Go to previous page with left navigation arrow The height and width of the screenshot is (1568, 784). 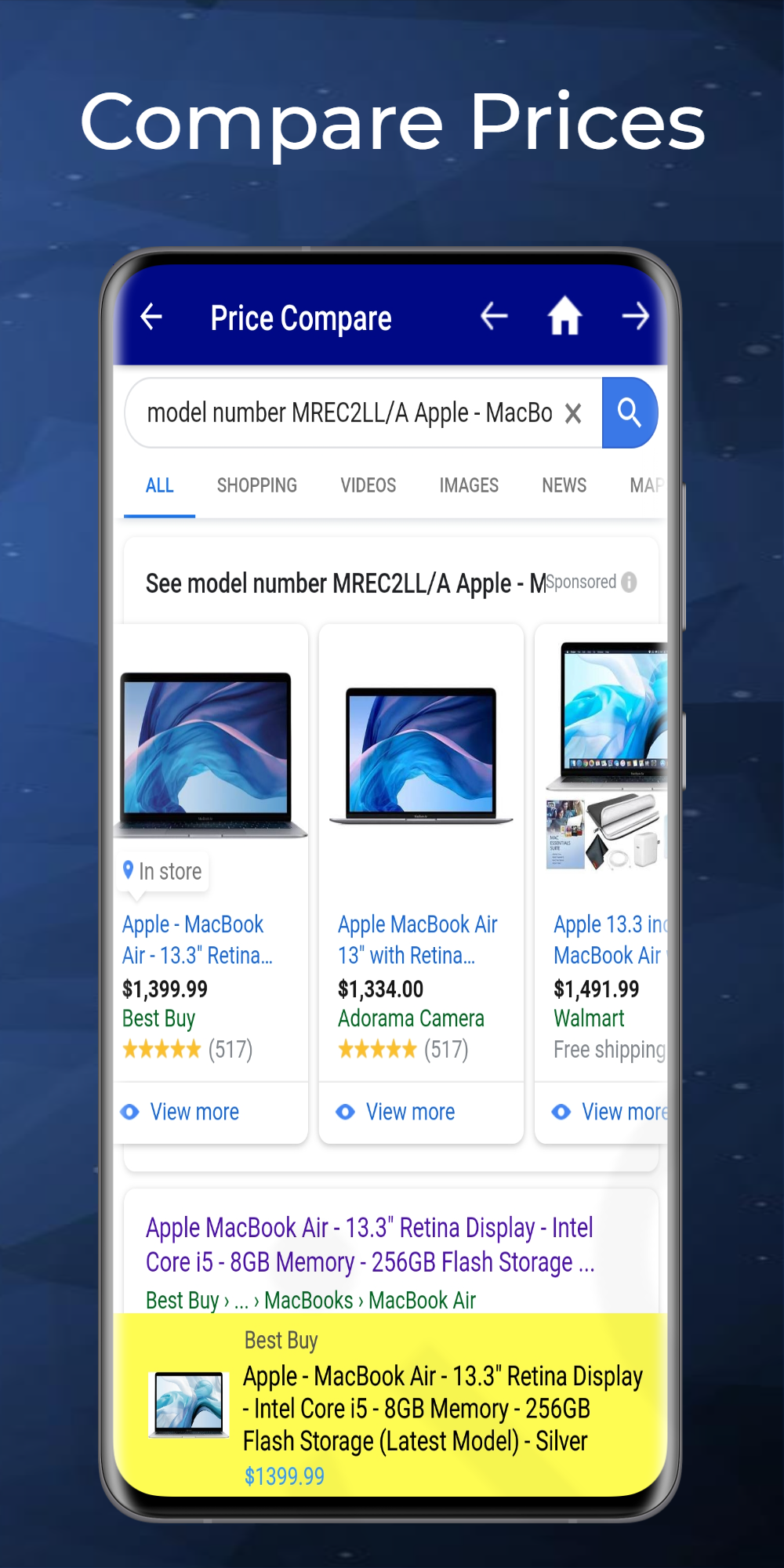point(494,317)
